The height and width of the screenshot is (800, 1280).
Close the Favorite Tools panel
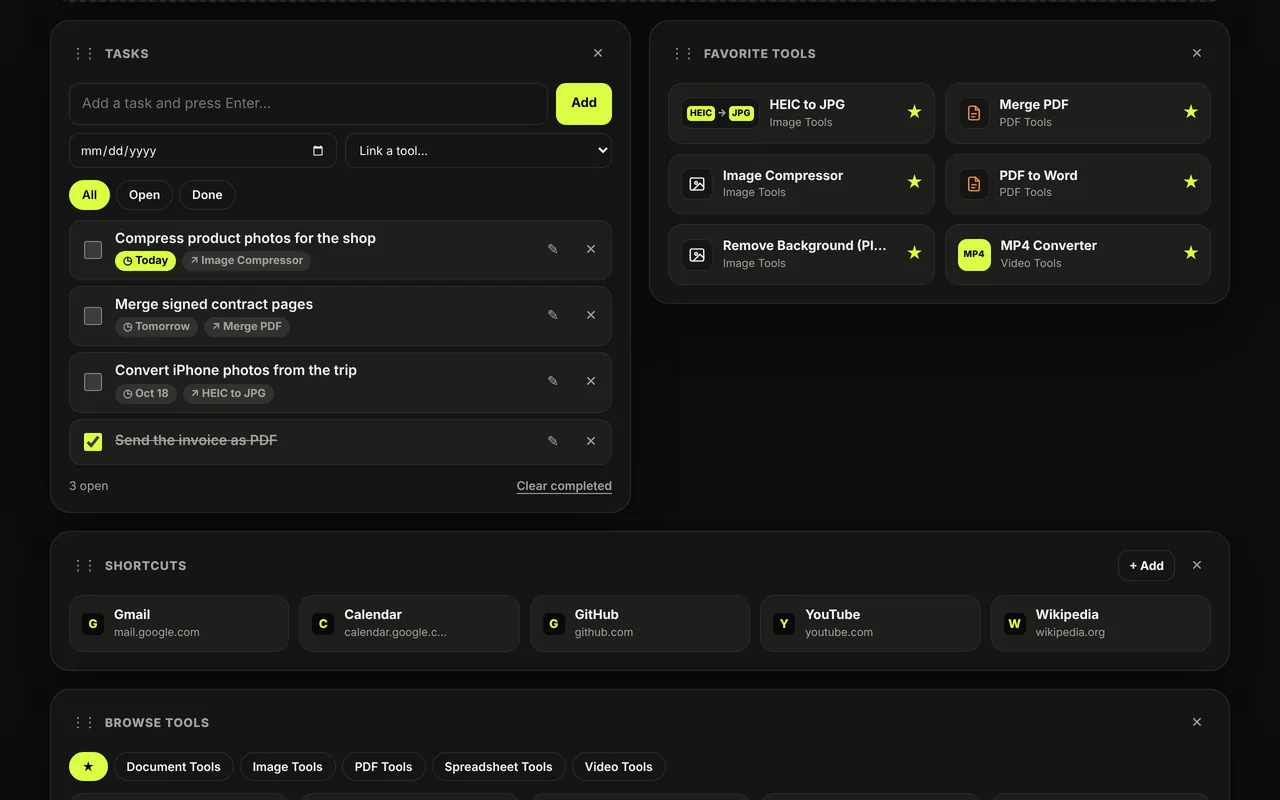(x=1197, y=54)
